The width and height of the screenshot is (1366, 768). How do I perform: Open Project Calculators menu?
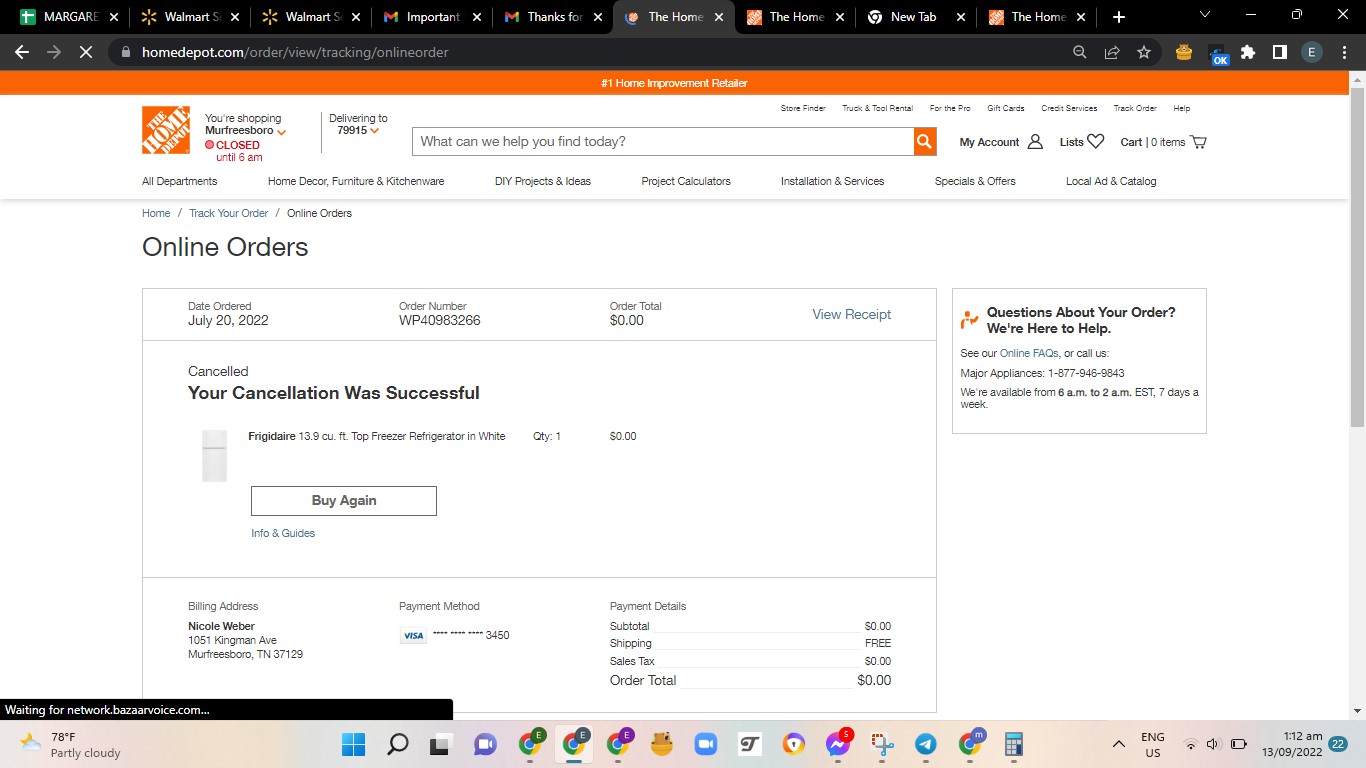pyautogui.click(x=686, y=181)
